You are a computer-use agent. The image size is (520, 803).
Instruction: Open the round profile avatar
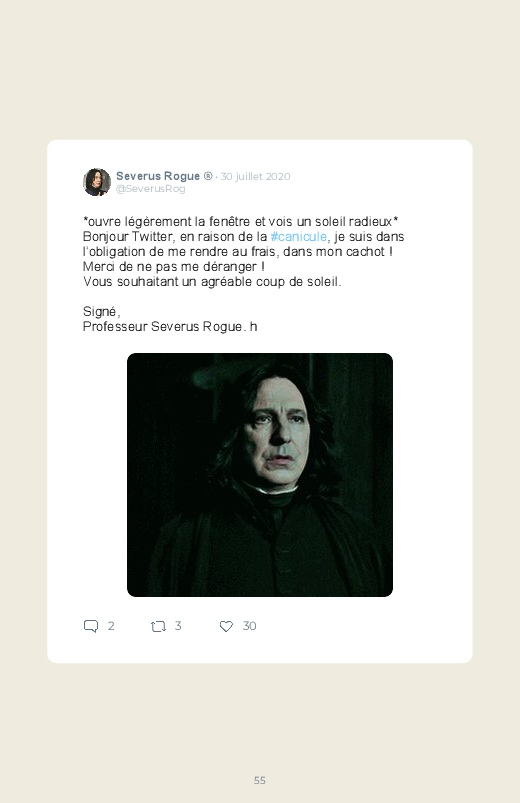click(x=97, y=182)
